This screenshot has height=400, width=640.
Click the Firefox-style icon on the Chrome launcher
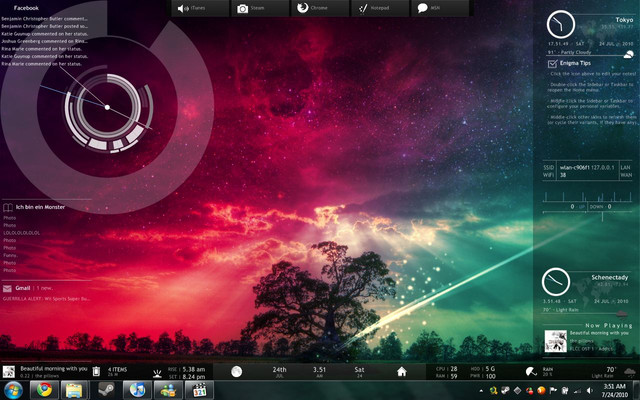click(x=302, y=8)
